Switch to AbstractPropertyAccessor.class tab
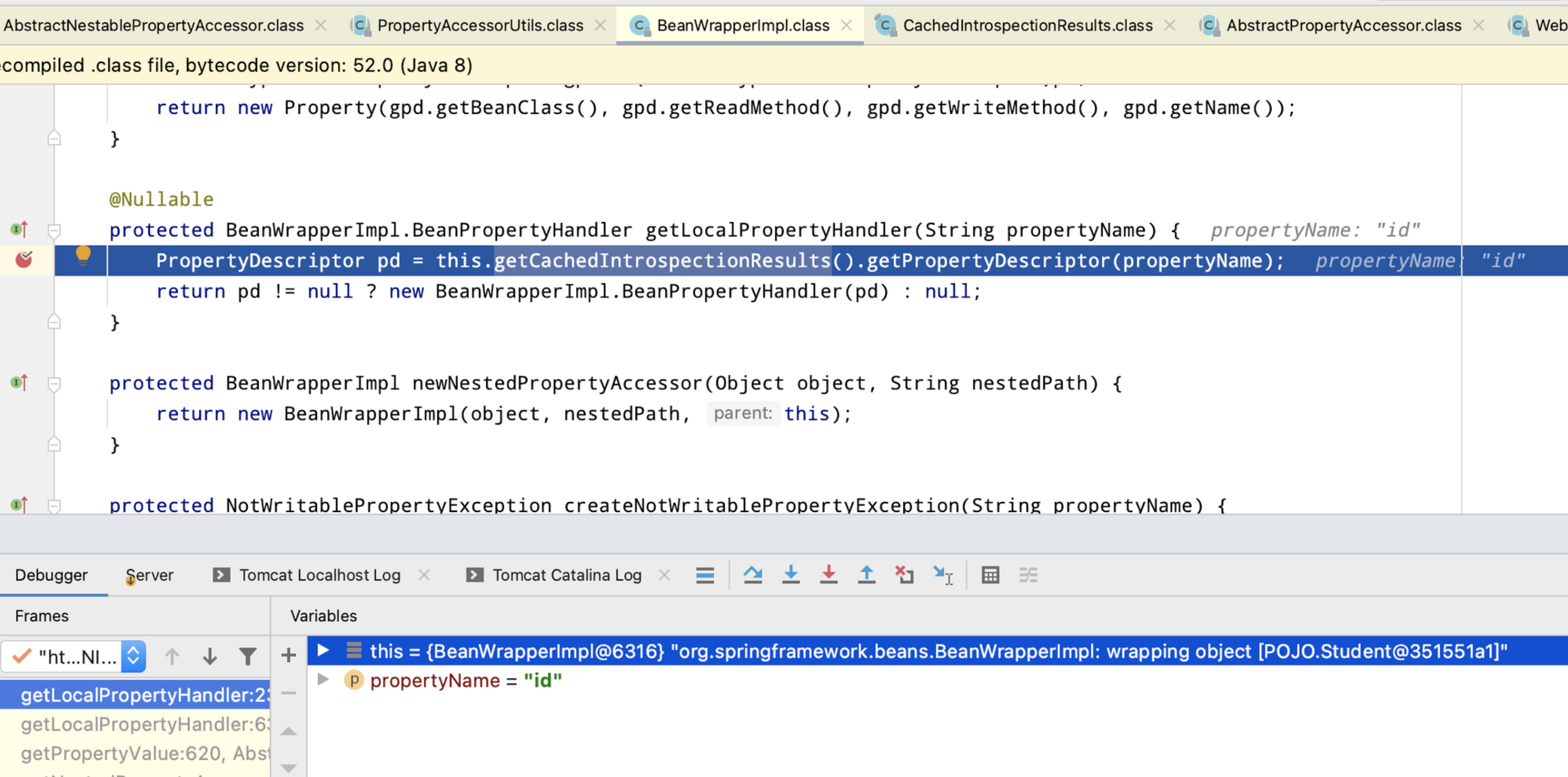This screenshot has width=1568, height=777. [x=1344, y=25]
